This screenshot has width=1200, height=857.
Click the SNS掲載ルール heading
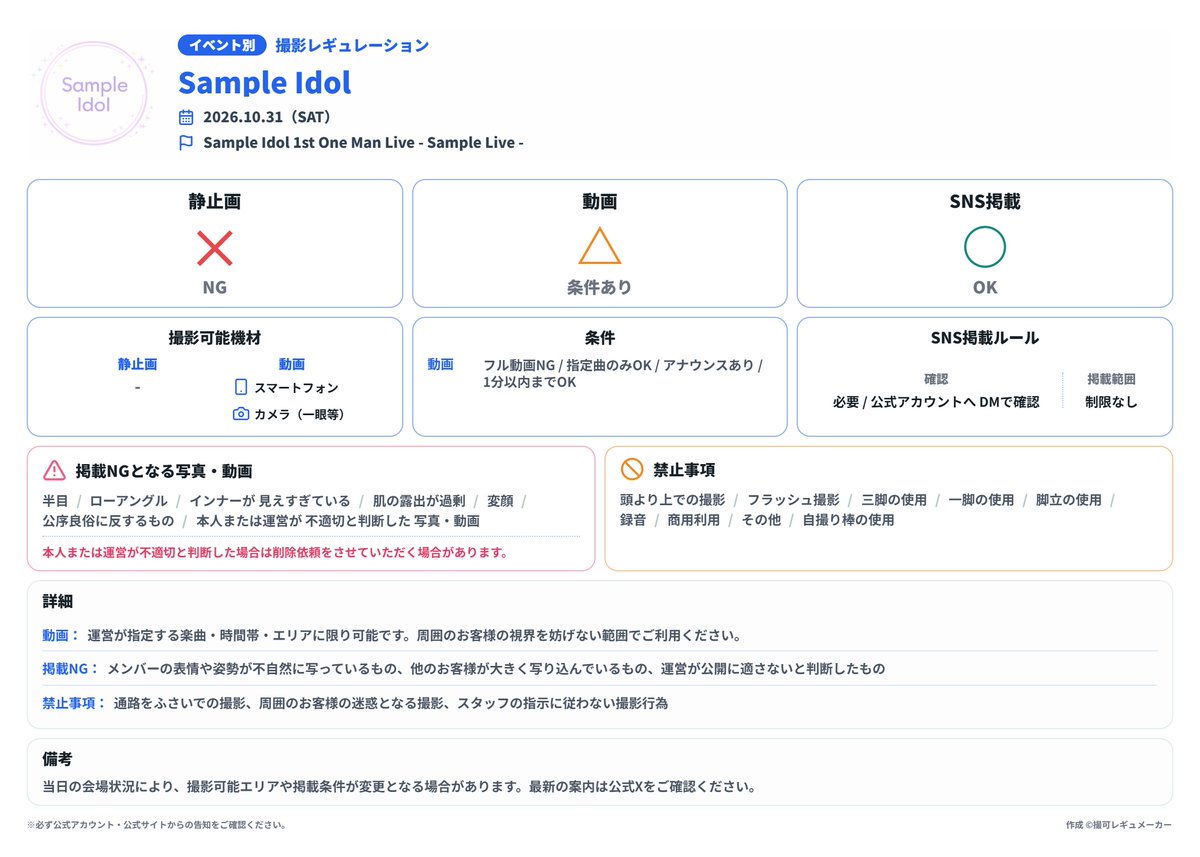(x=985, y=338)
